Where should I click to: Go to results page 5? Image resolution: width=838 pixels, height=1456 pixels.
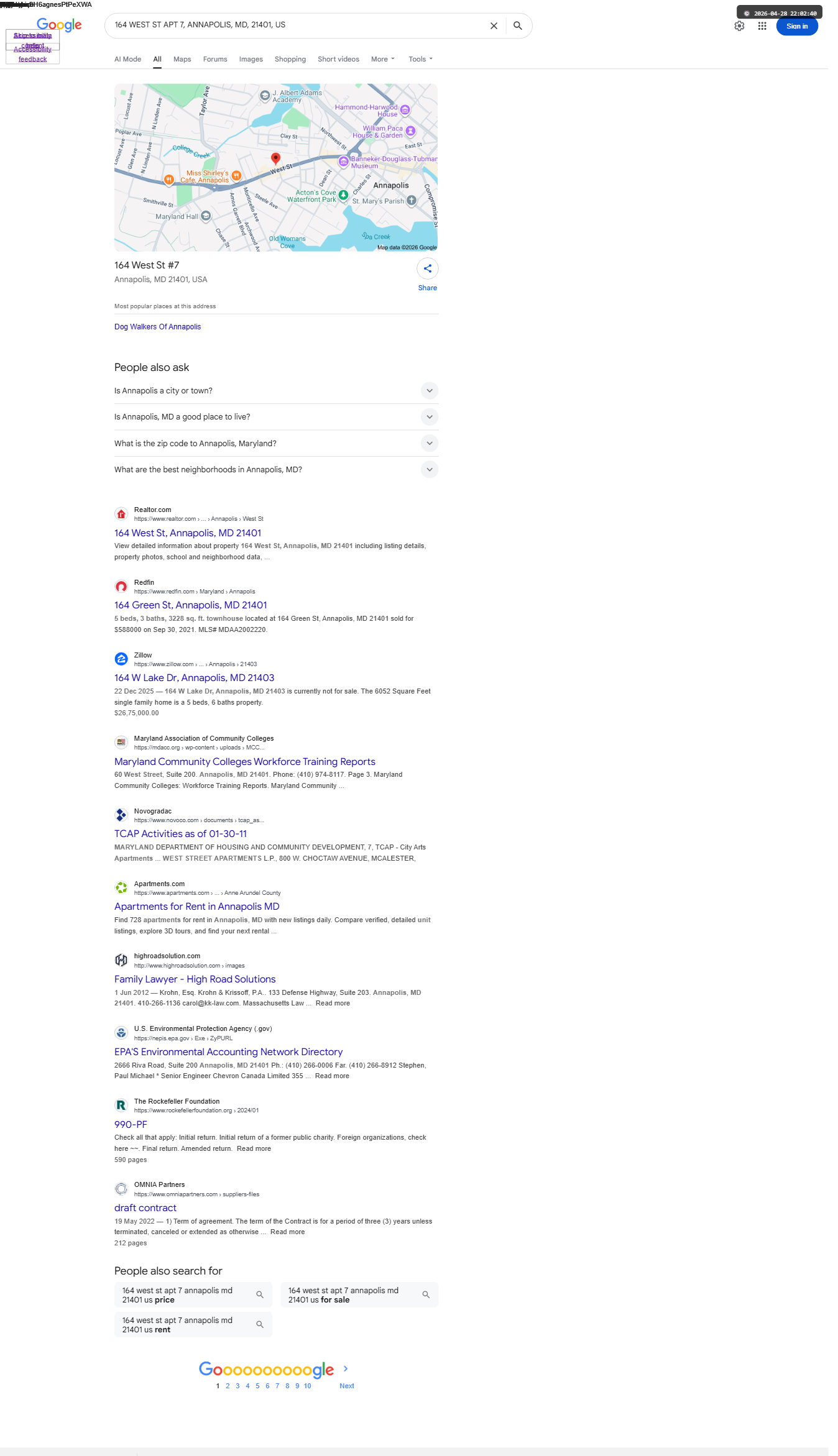coord(257,1386)
